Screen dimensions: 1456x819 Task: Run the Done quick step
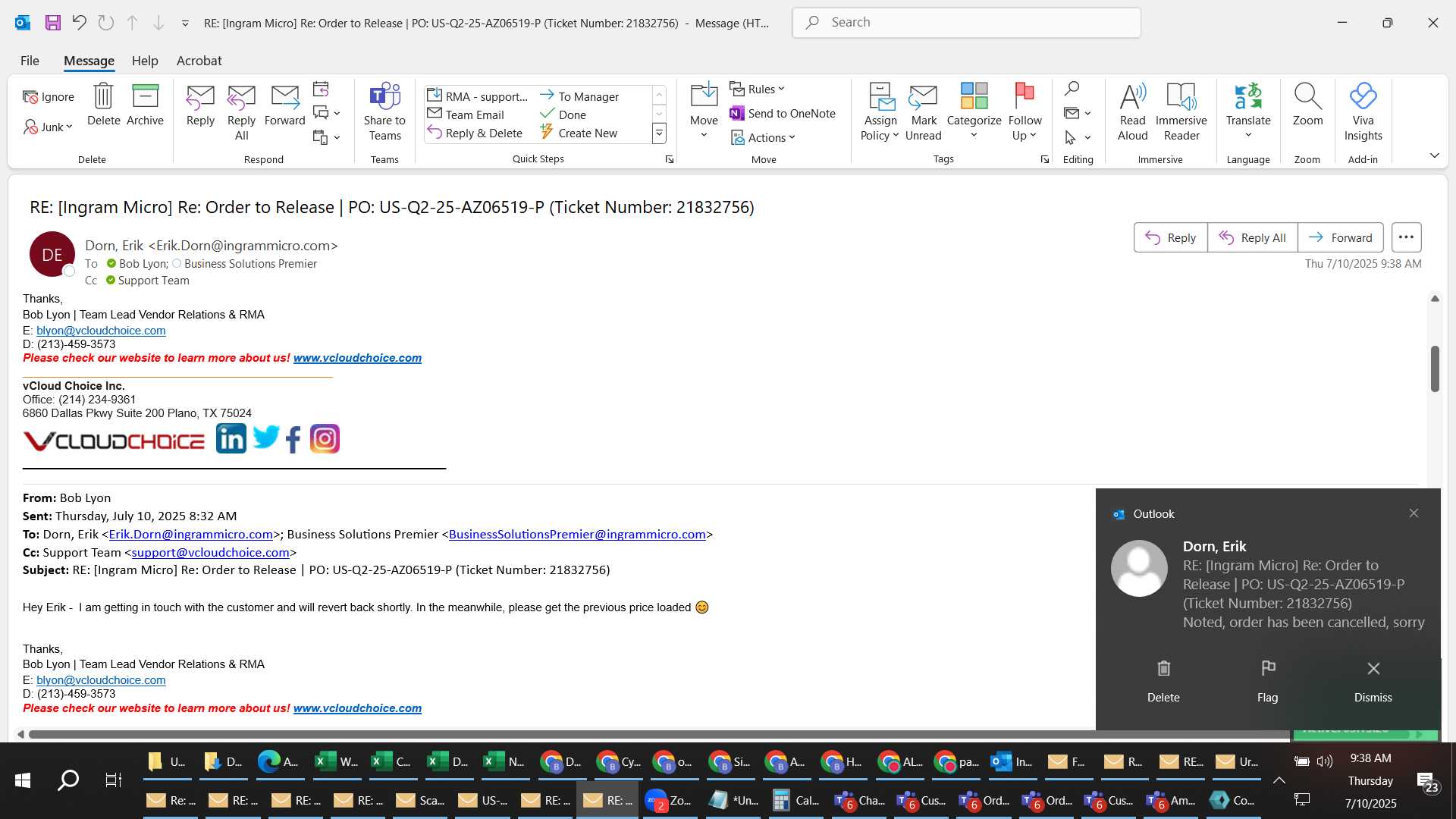click(x=563, y=115)
